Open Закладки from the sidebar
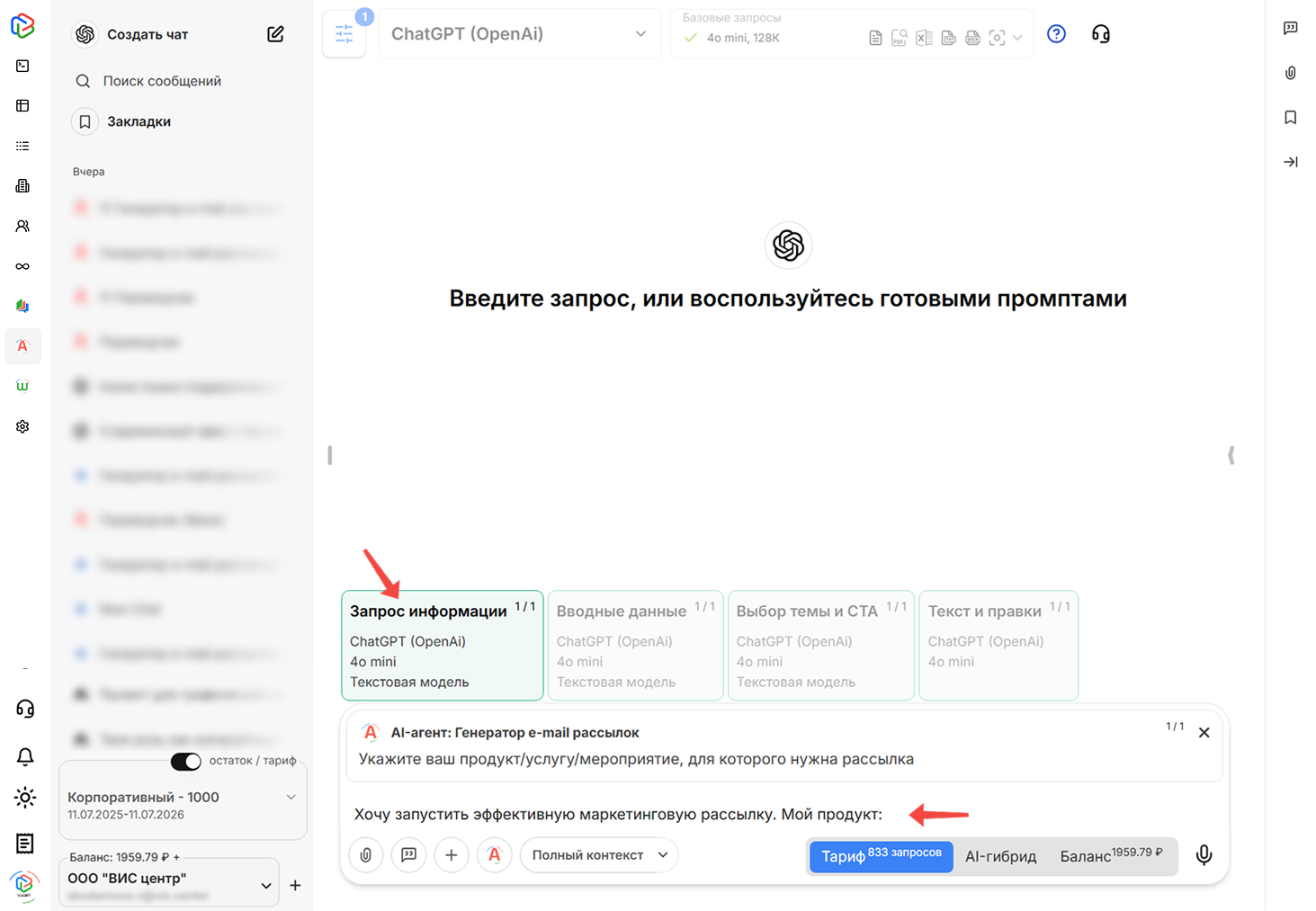The image size is (1316, 911). pos(139,121)
